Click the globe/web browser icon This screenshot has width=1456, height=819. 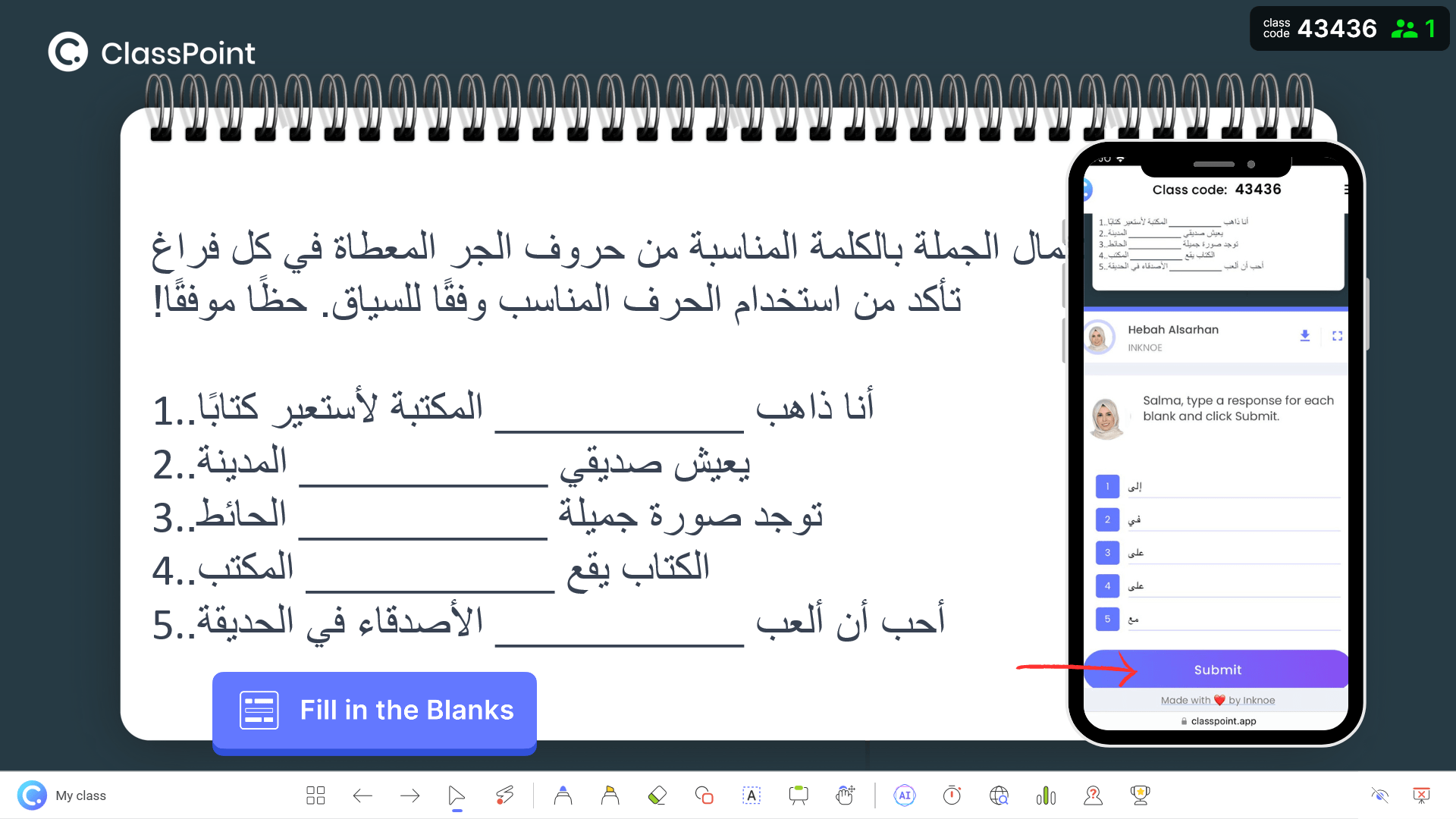click(x=997, y=795)
